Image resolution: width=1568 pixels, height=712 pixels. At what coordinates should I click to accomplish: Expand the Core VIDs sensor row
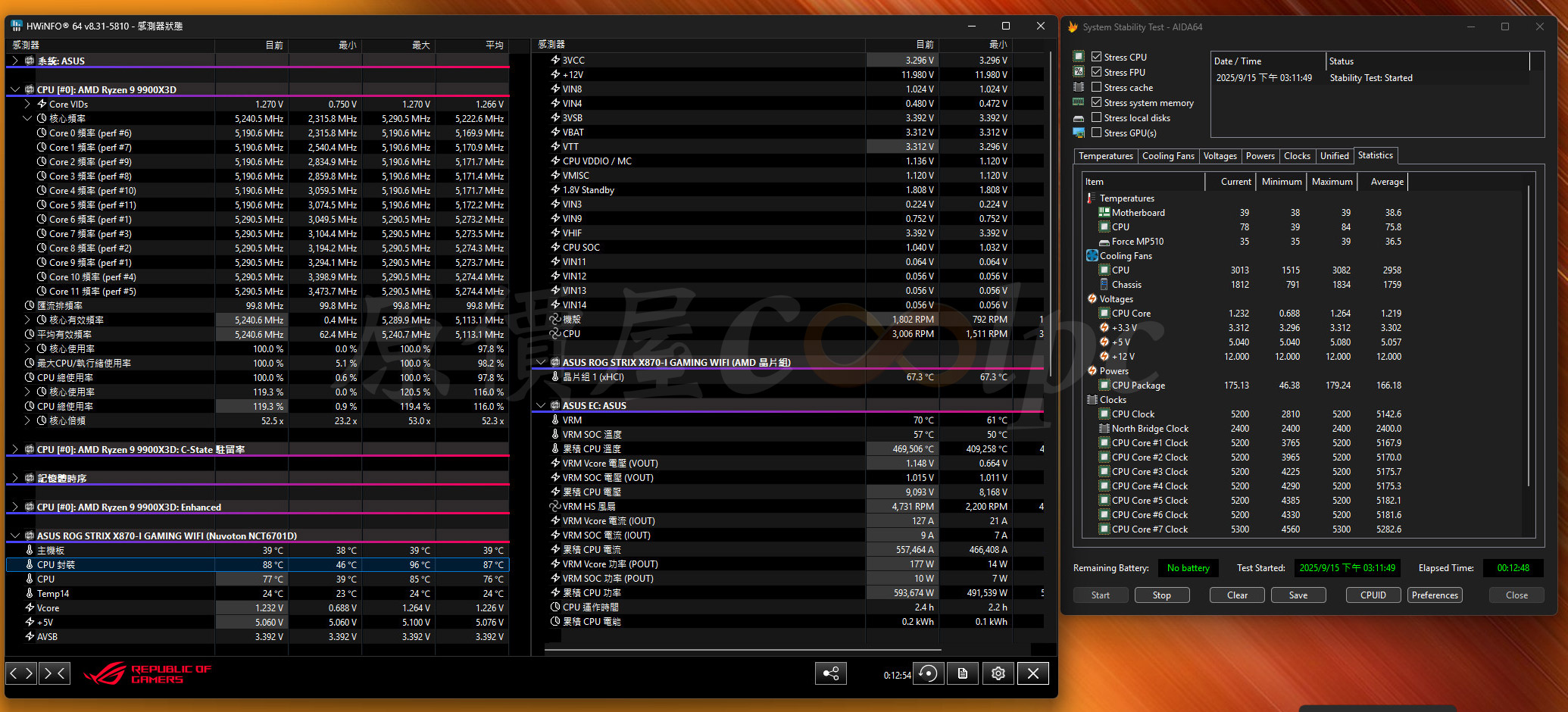point(27,104)
